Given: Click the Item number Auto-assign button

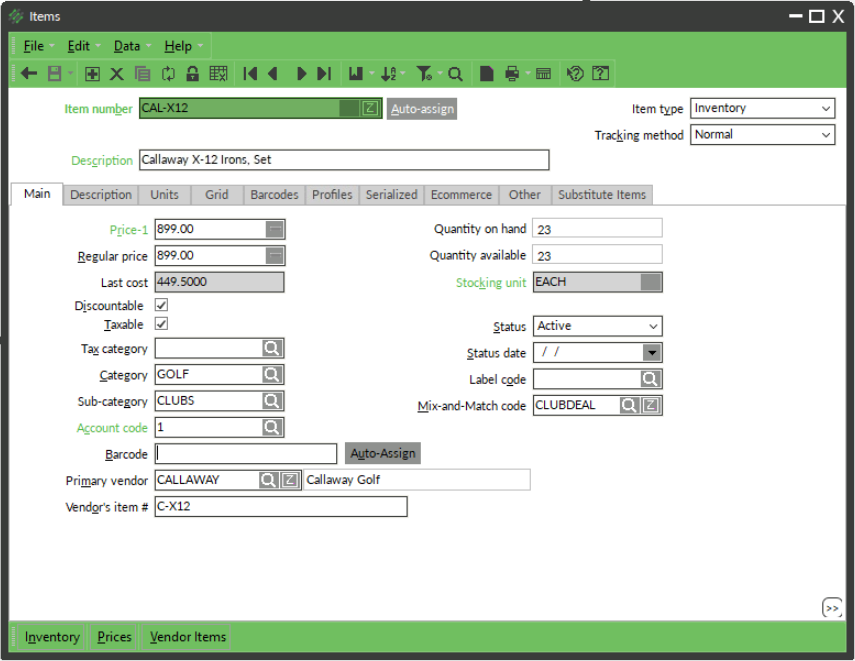Looking at the screenshot, I should point(422,109).
